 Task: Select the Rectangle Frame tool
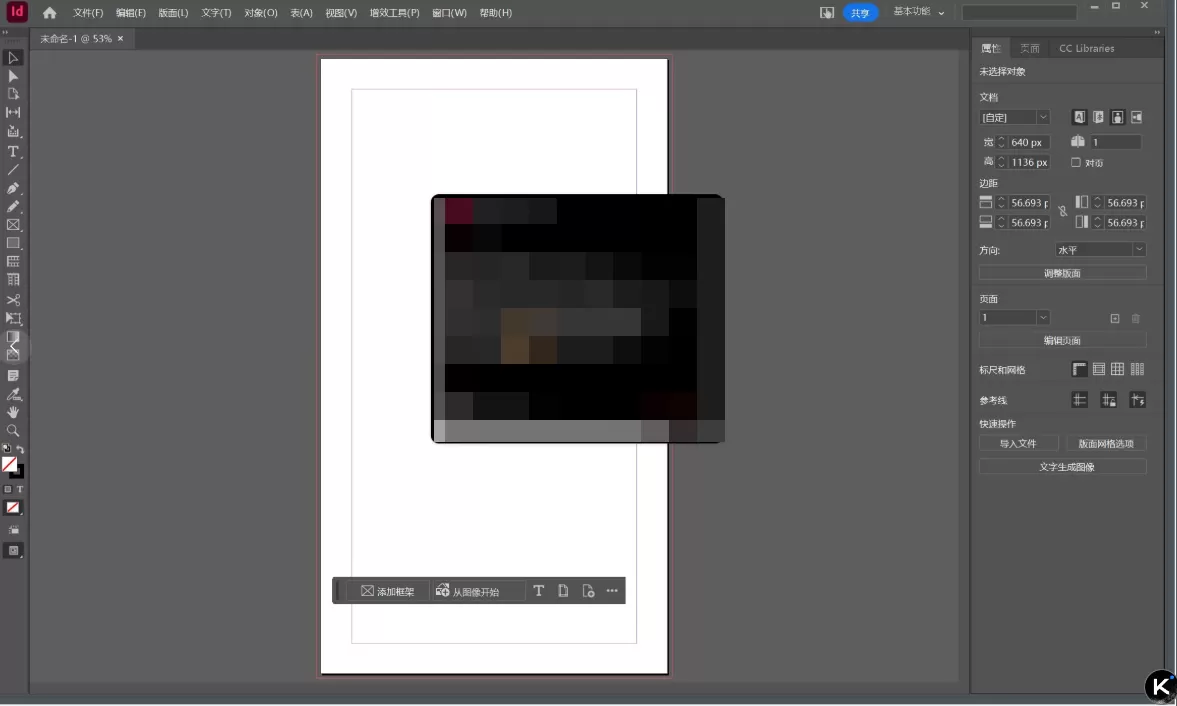coord(13,224)
